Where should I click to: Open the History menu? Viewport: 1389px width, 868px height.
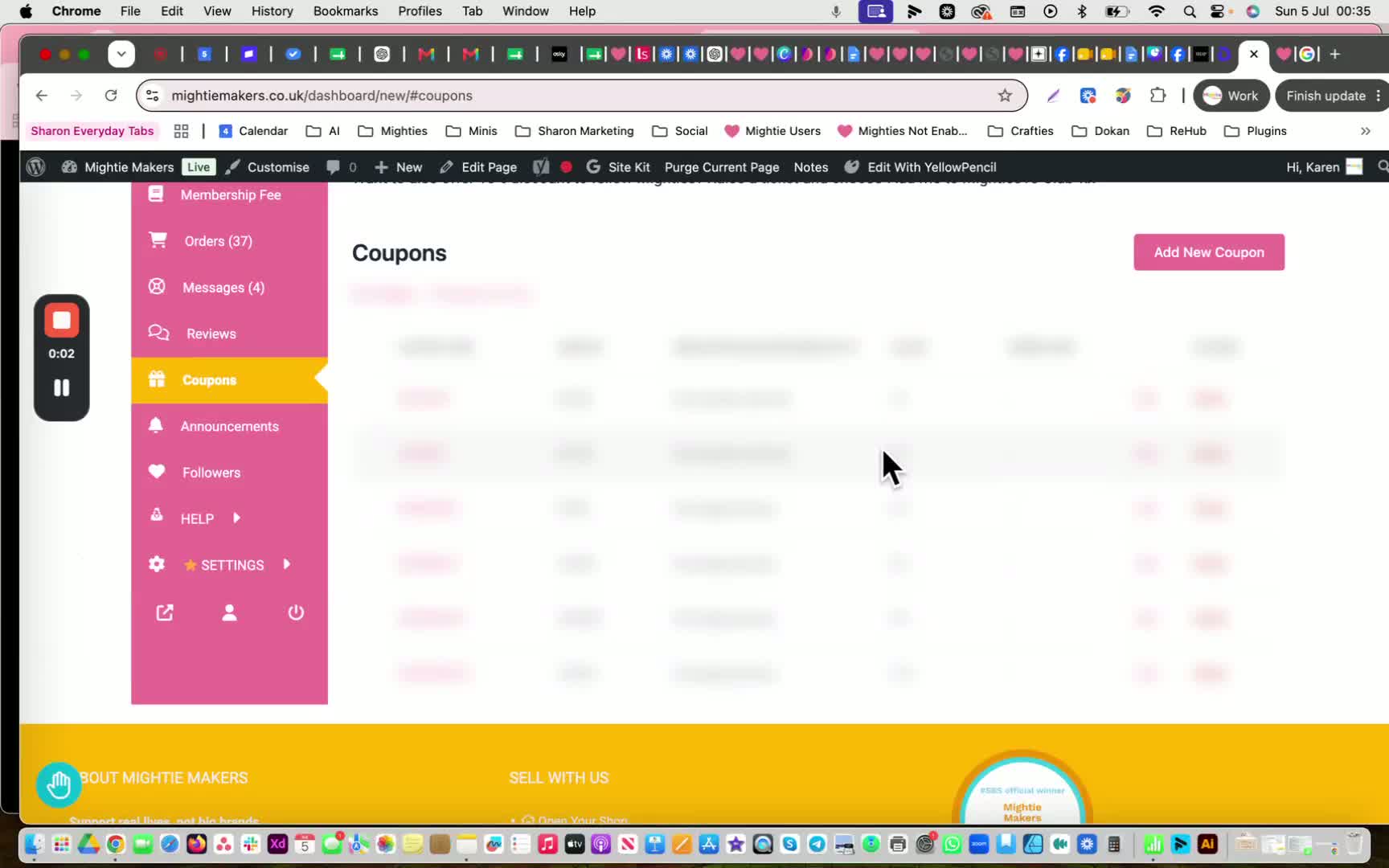click(272, 11)
